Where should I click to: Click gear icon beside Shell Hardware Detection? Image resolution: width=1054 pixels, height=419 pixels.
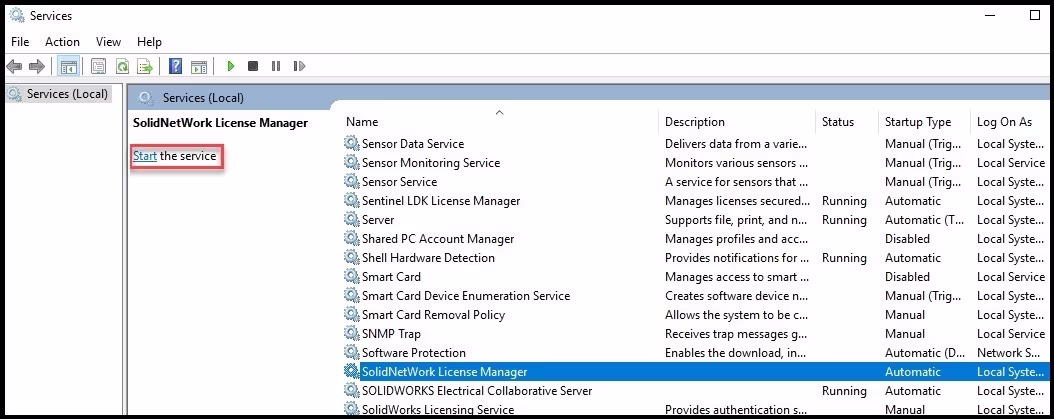pos(352,258)
